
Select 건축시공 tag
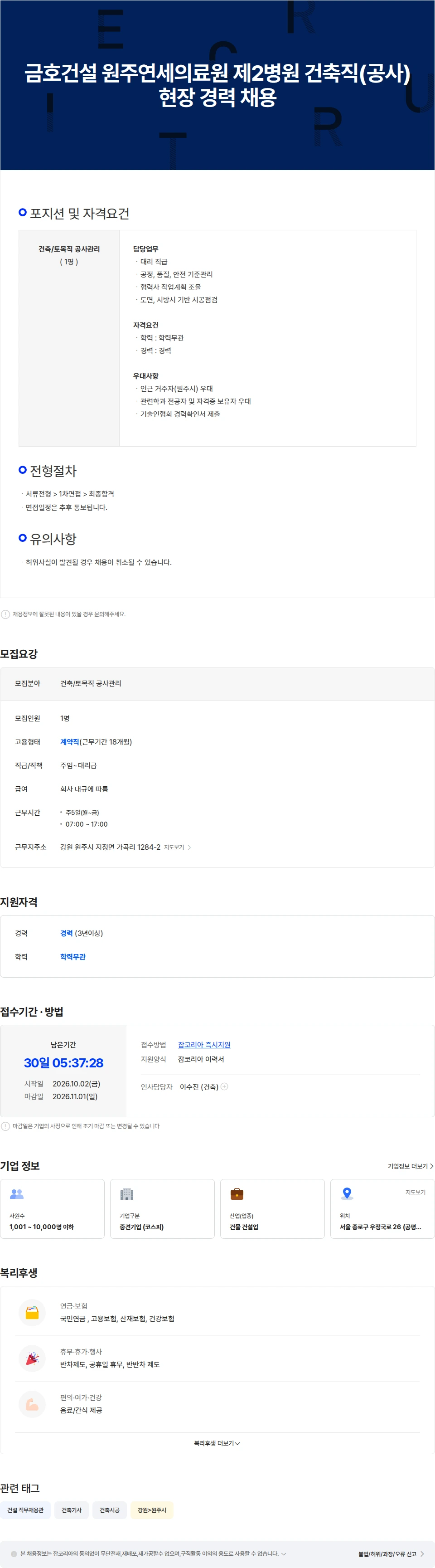pos(110,1510)
